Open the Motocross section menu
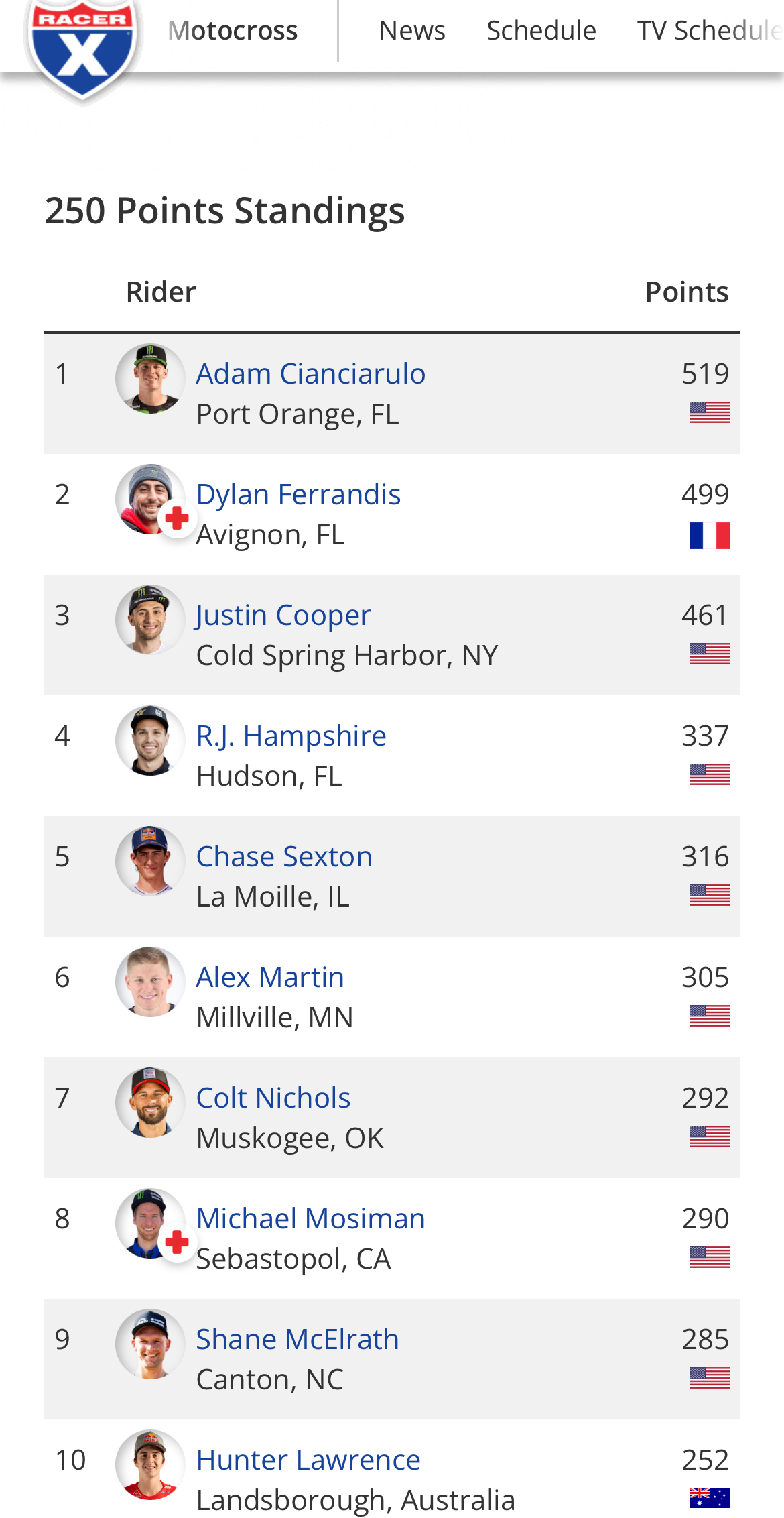The width and height of the screenshot is (784, 1518). [x=233, y=31]
